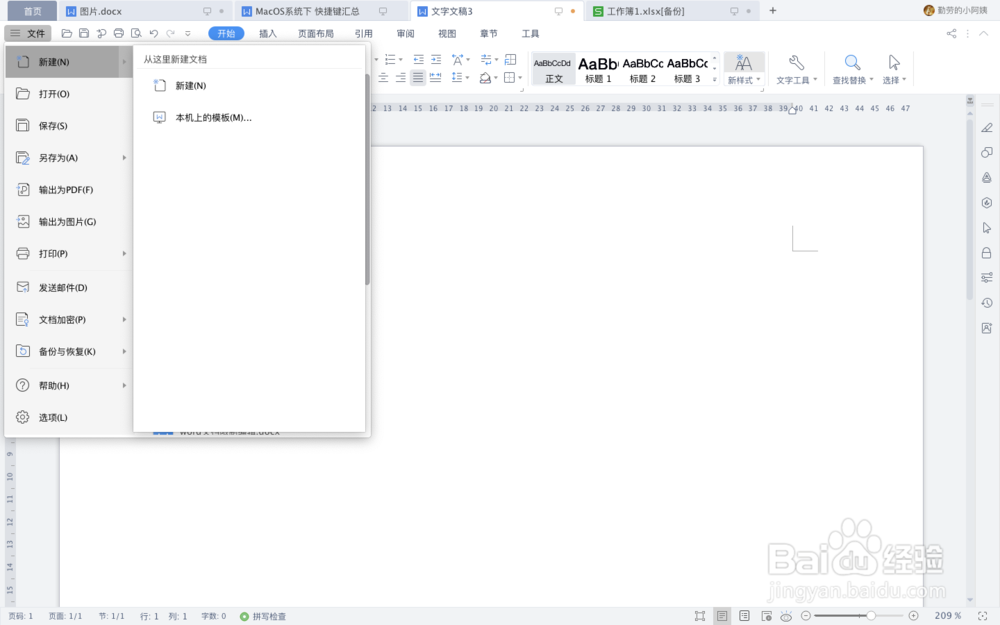This screenshot has height=625, width=1000.
Task: Expand the 另存为(A) submenu
Action: pos(68,158)
